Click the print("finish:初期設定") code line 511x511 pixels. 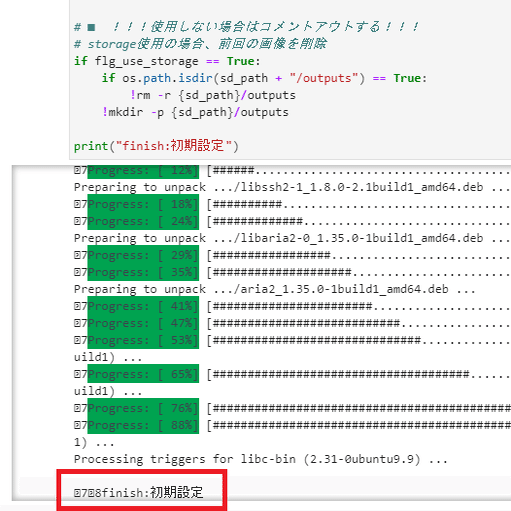pyautogui.click(x=156, y=146)
